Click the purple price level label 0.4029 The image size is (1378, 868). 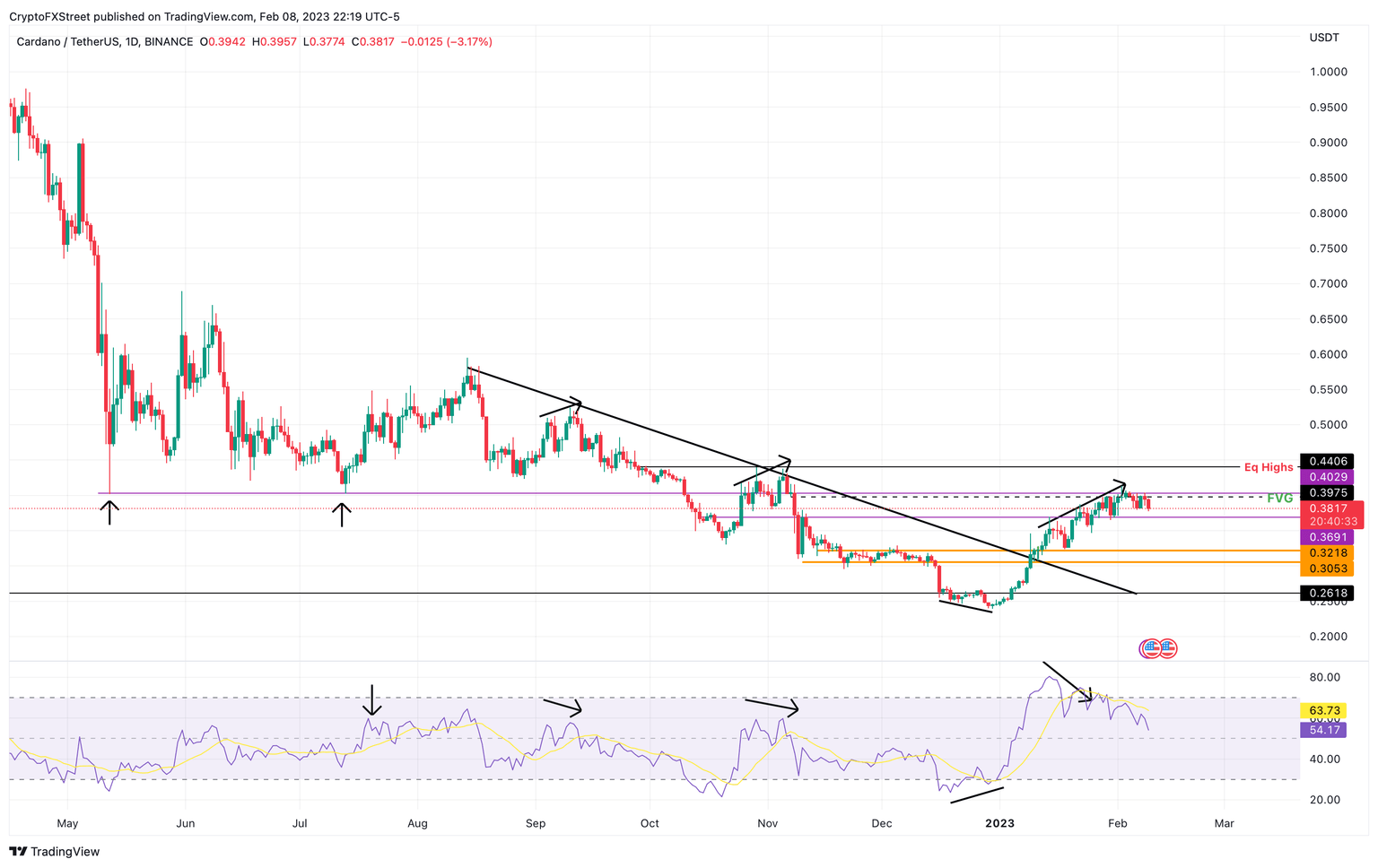click(x=1328, y=477)
